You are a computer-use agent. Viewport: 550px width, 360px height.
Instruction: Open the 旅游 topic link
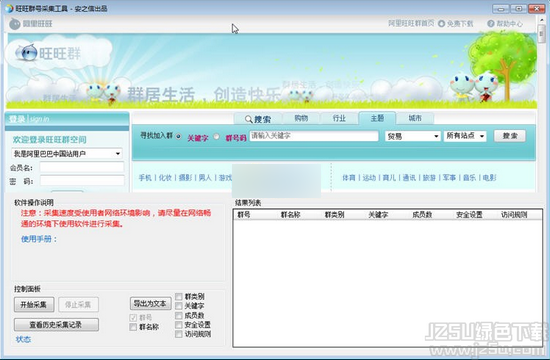click(429, 178)
